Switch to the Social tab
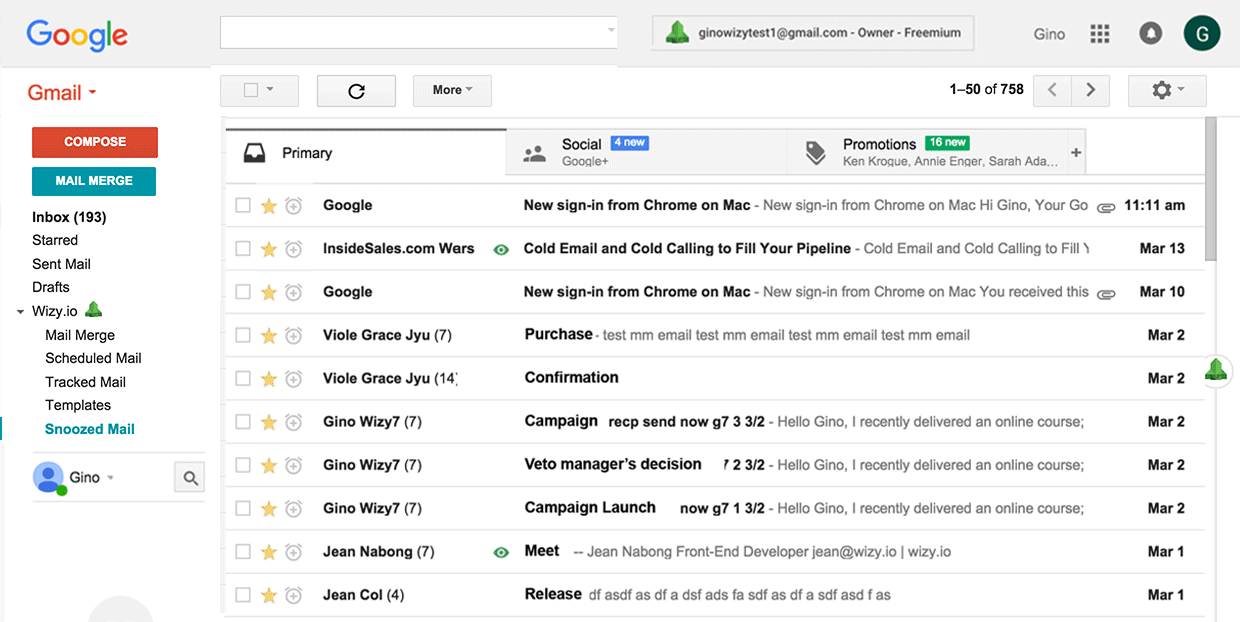This screenshot has height=622, width=1240. pyautogui.click(x=647, y=153)
